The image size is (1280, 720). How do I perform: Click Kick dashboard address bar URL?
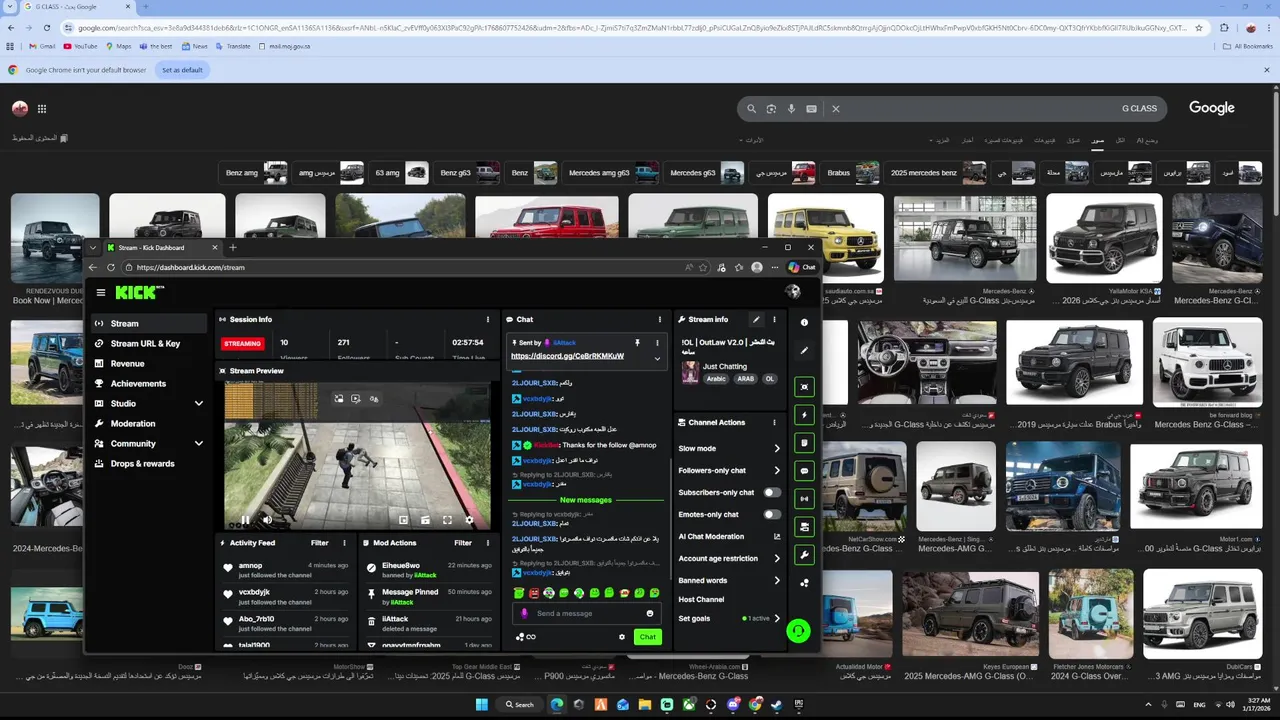point(190,268)
